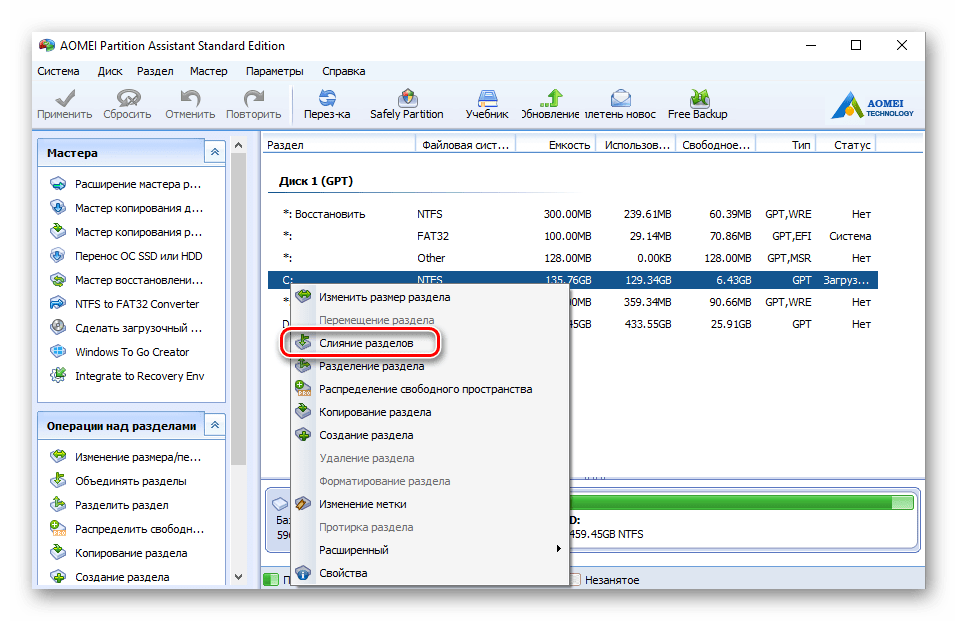
Task: Click Разделить раздел in the sidebar
Action: [x=121, y=505]
